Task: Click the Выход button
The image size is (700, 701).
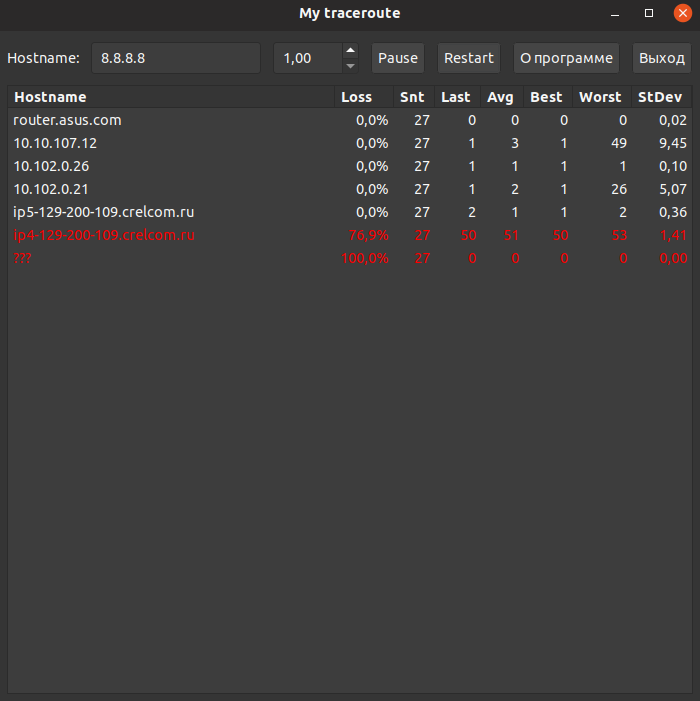Action: (662, 58)
